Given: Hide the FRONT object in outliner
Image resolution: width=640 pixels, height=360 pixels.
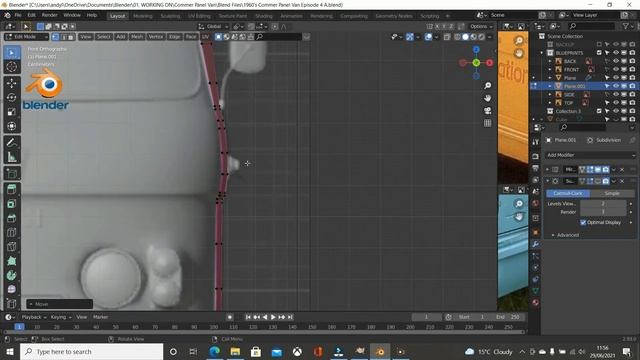Looking at the screenshot, I should point(616,70).
